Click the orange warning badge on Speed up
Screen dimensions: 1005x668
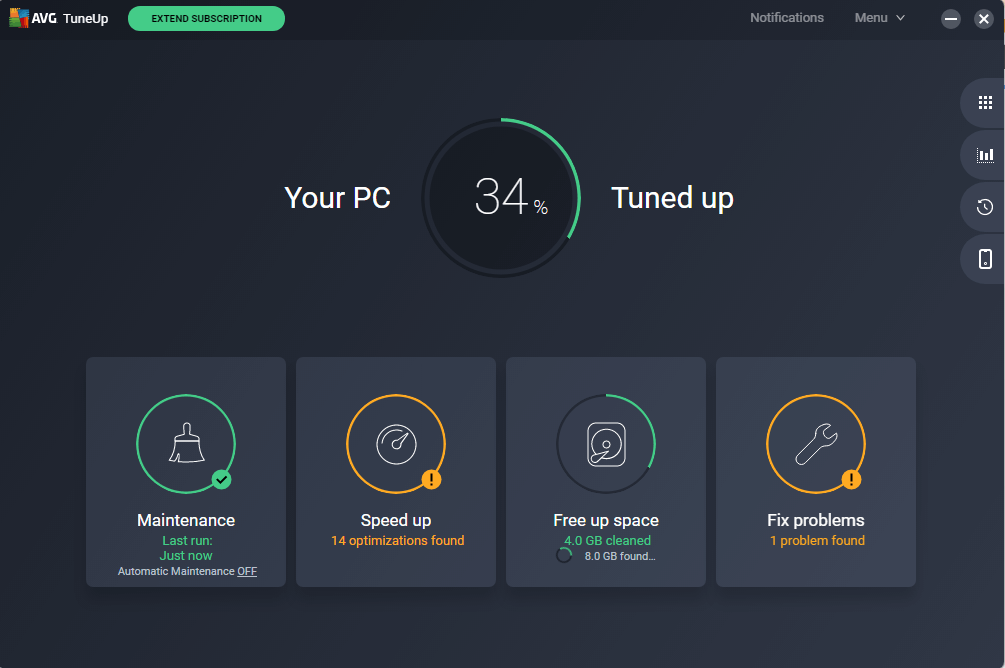point(431,480)
